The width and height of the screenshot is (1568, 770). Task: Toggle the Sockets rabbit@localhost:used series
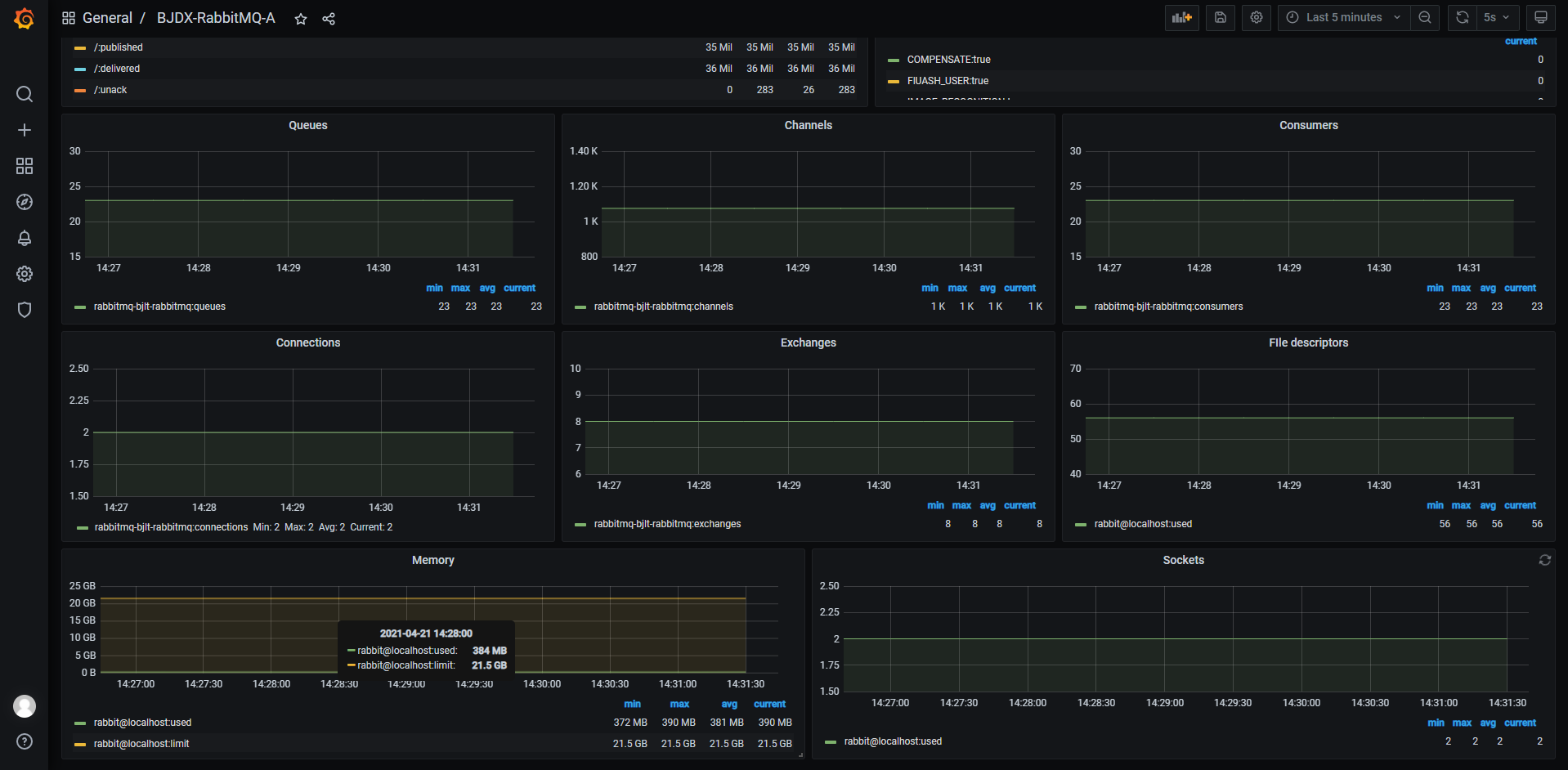pos(893,741)
